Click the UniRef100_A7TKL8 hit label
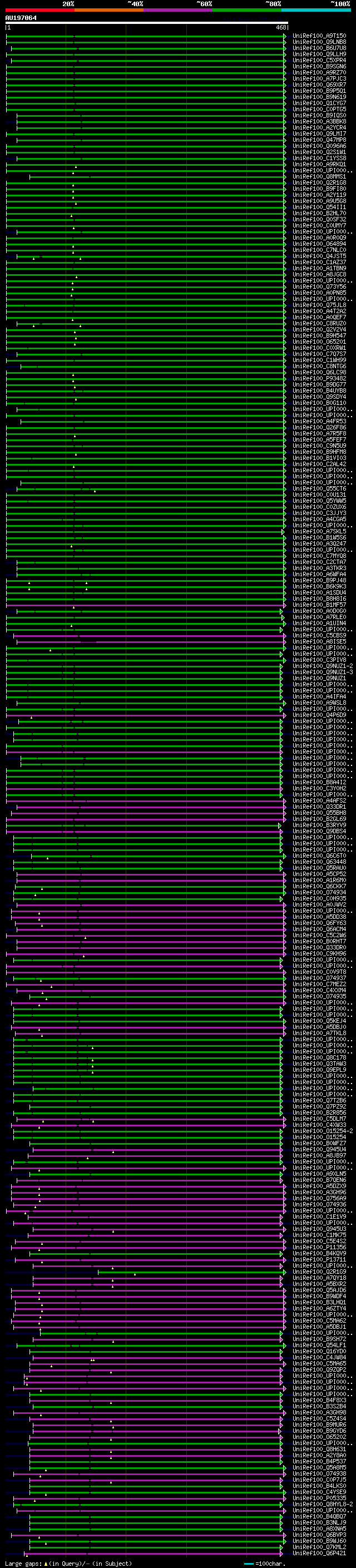This screenshot has width=356, height=1568. pos(319,1033)
